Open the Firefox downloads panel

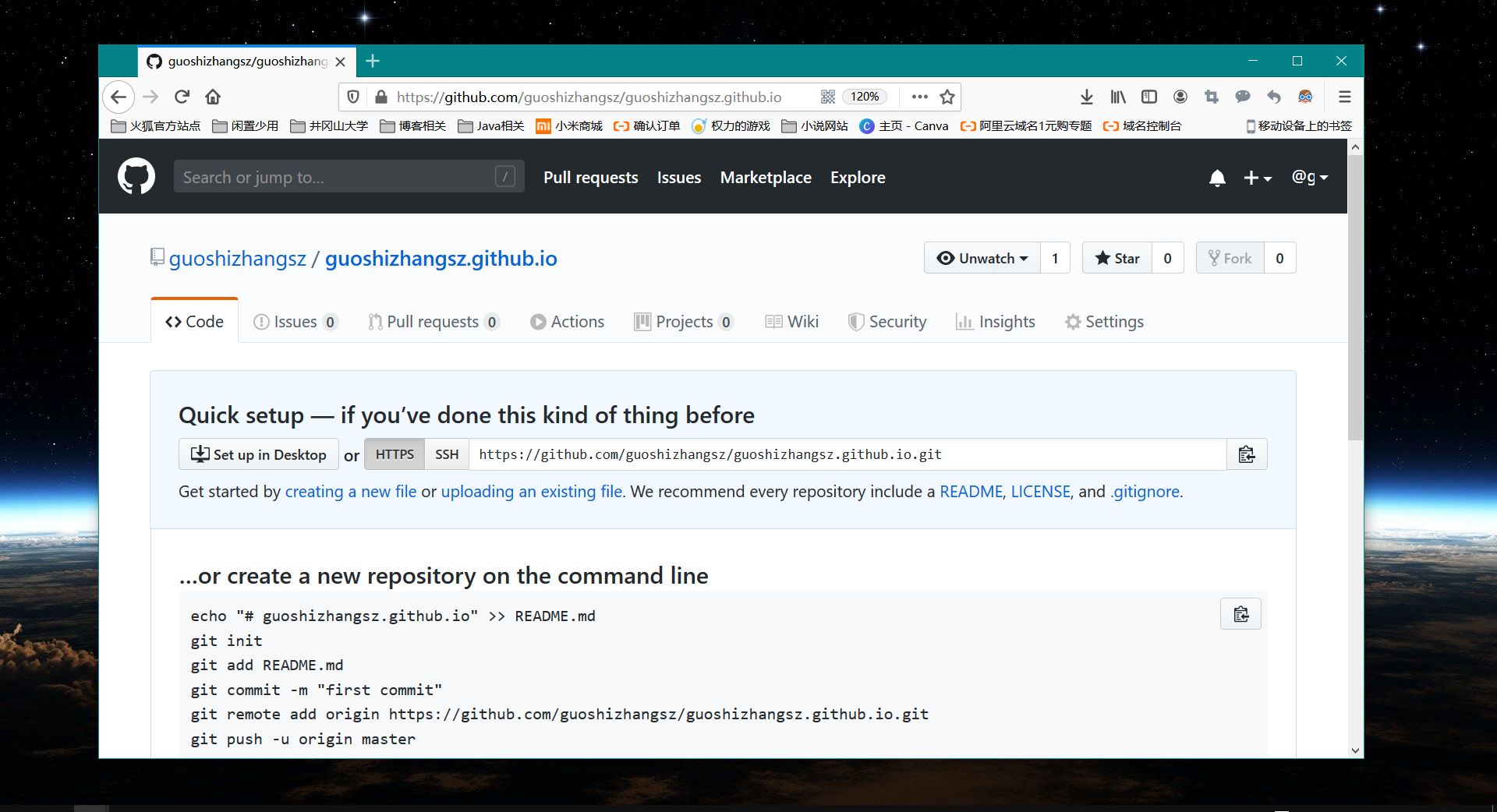(x=1086, y=97)
